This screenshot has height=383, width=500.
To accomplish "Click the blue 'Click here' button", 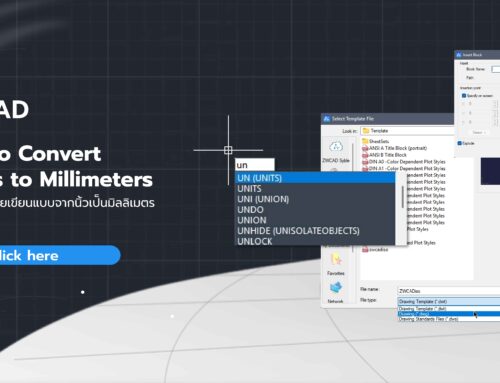I will pyautogui.click(x=59, y=255).
